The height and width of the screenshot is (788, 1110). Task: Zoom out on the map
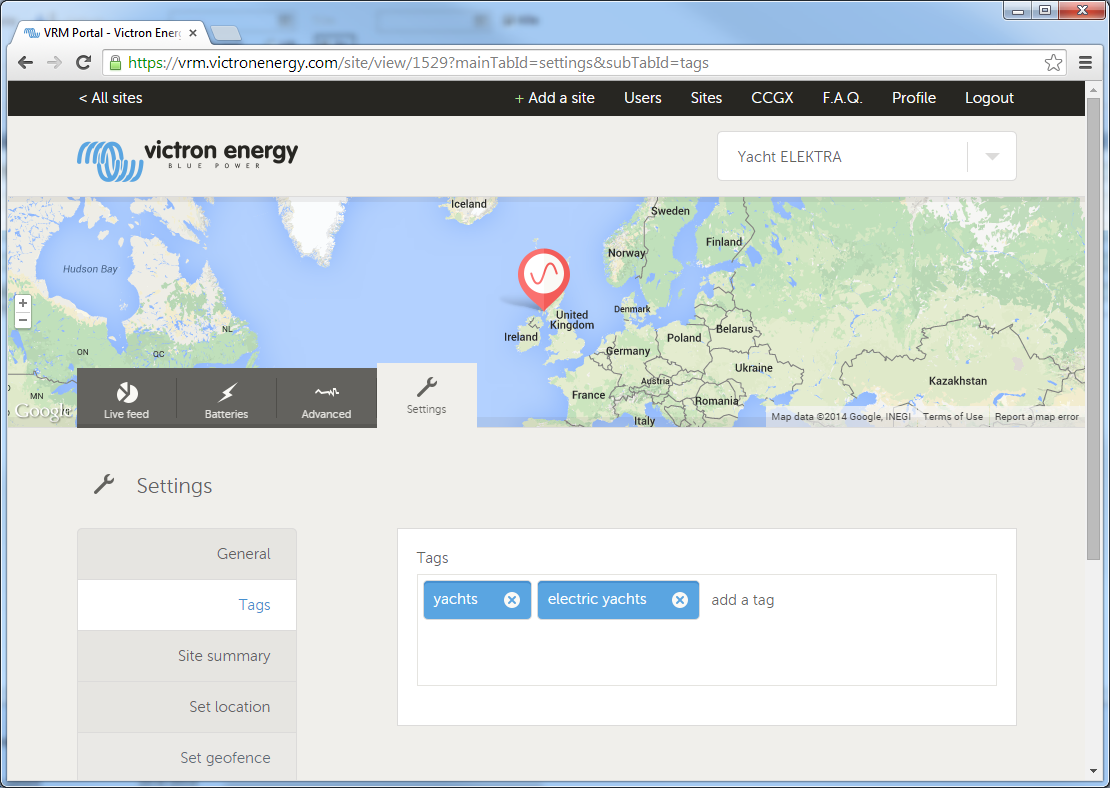tap(23, 320)
